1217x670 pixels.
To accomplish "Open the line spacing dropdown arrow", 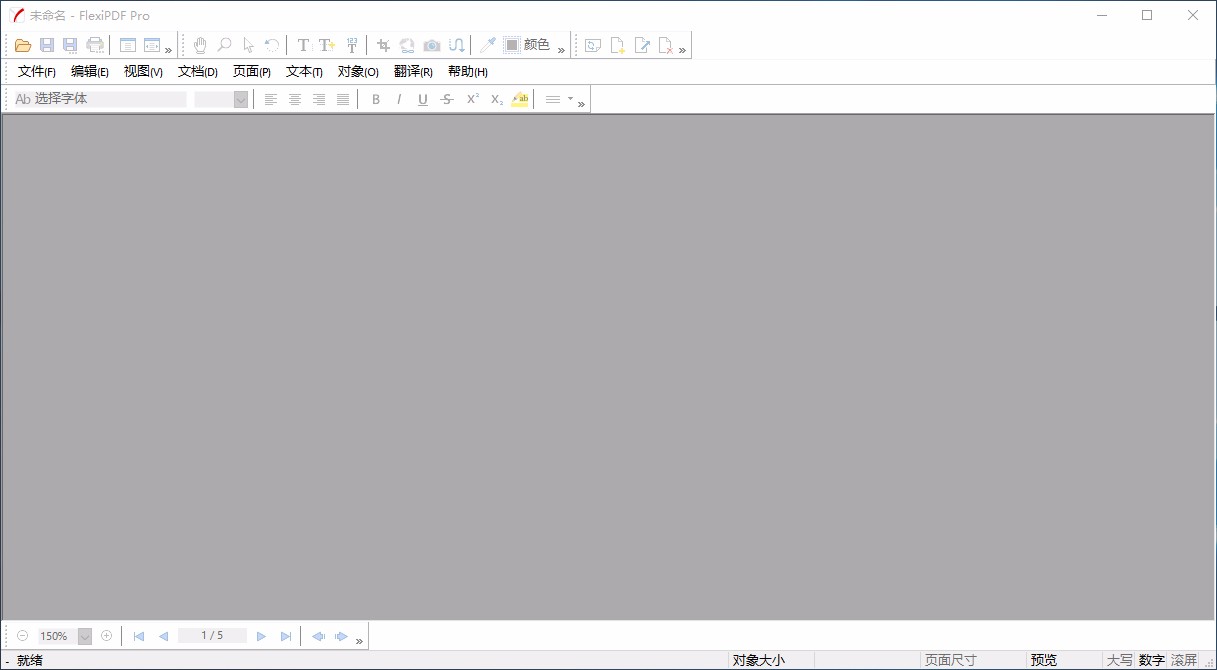I will 570,99.
